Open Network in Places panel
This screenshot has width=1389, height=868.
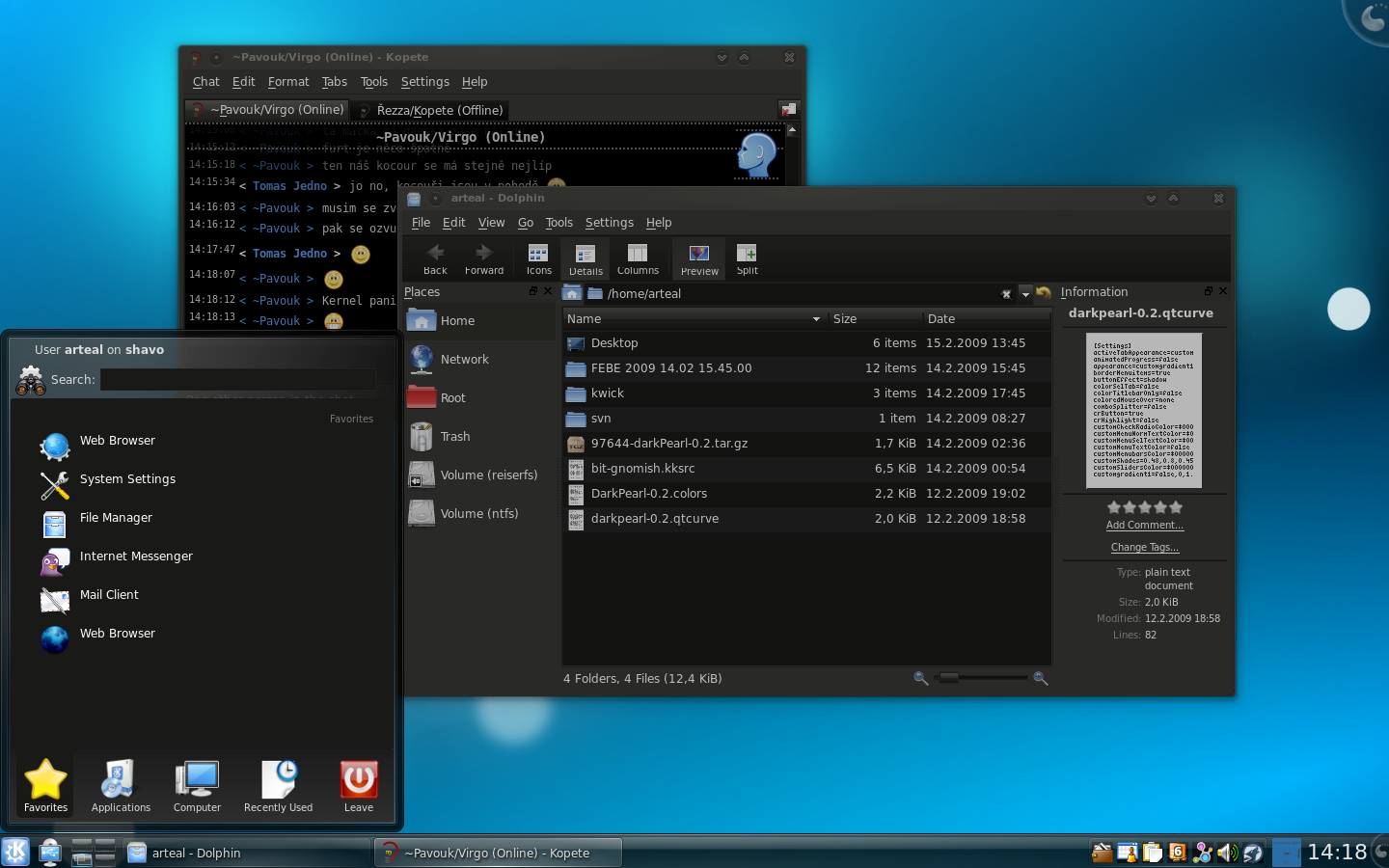[479, 359]
